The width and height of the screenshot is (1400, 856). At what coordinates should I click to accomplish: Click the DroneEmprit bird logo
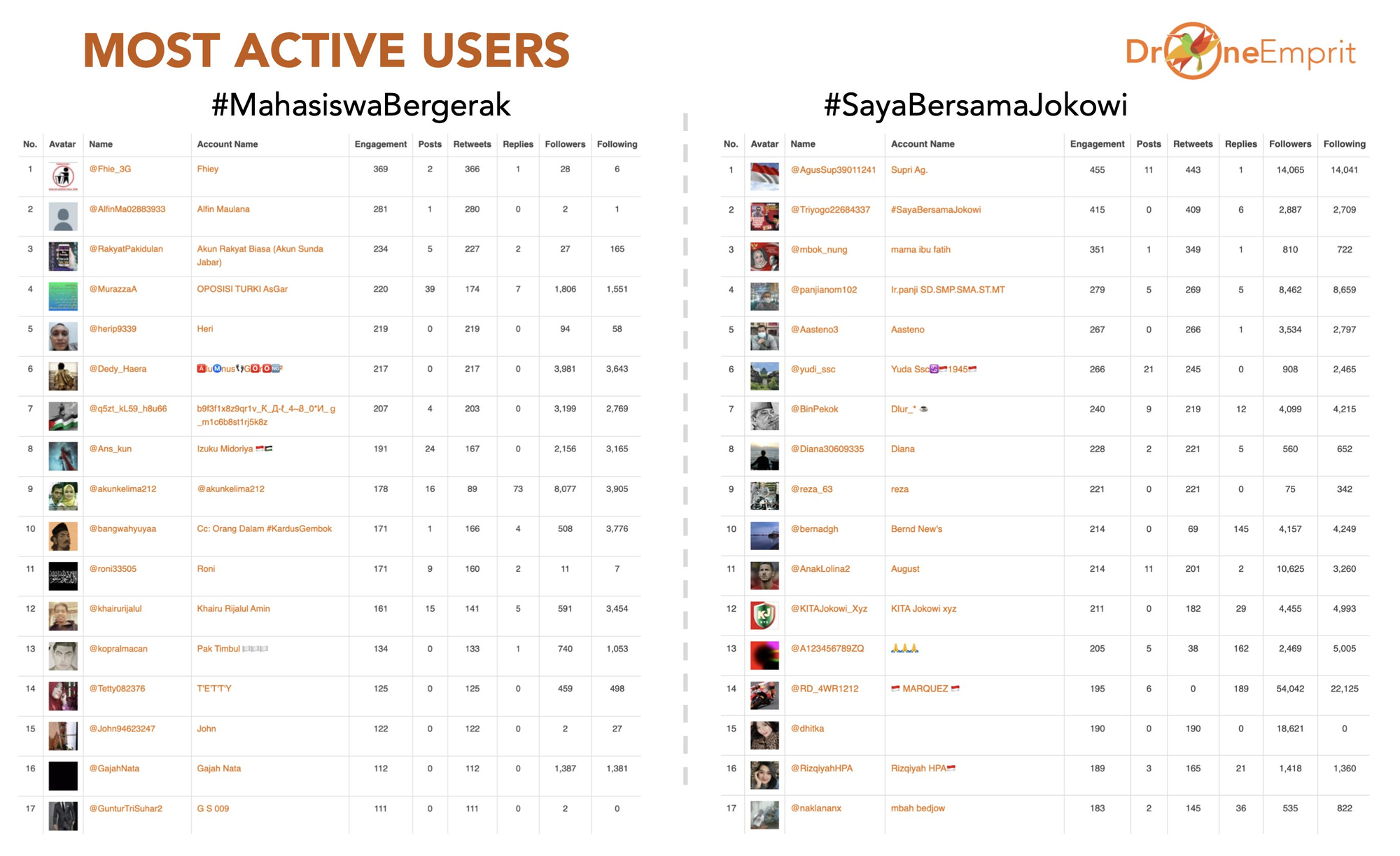(x=1193, y=50)
